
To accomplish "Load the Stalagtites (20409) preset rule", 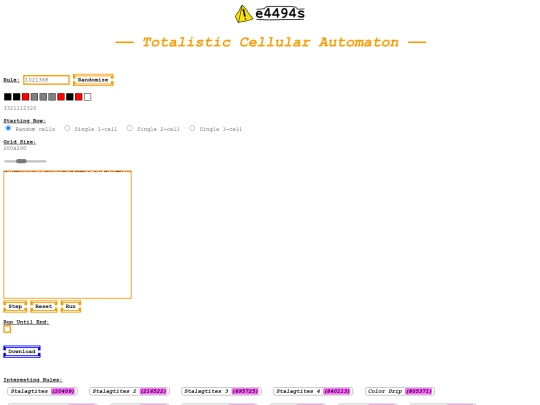I will pyautogui.click(x=42, y=391).
